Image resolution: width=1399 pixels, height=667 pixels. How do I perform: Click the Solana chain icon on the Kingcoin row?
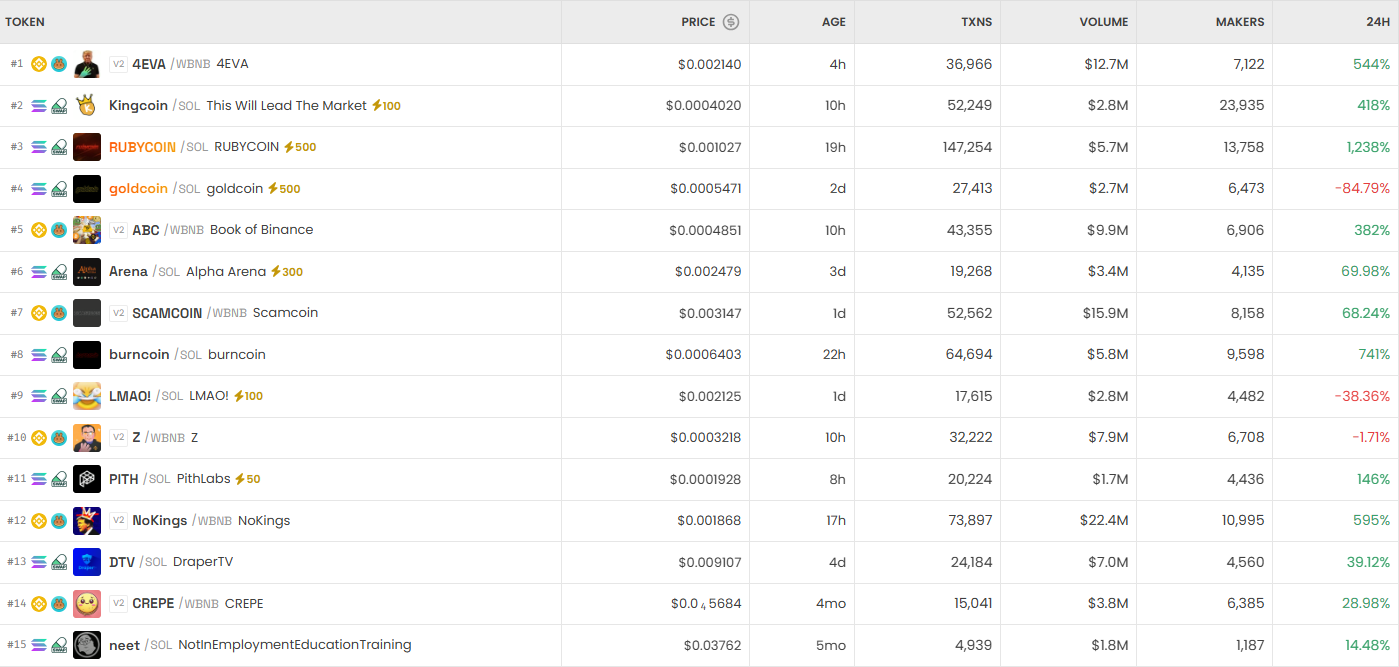click(38, 105)
